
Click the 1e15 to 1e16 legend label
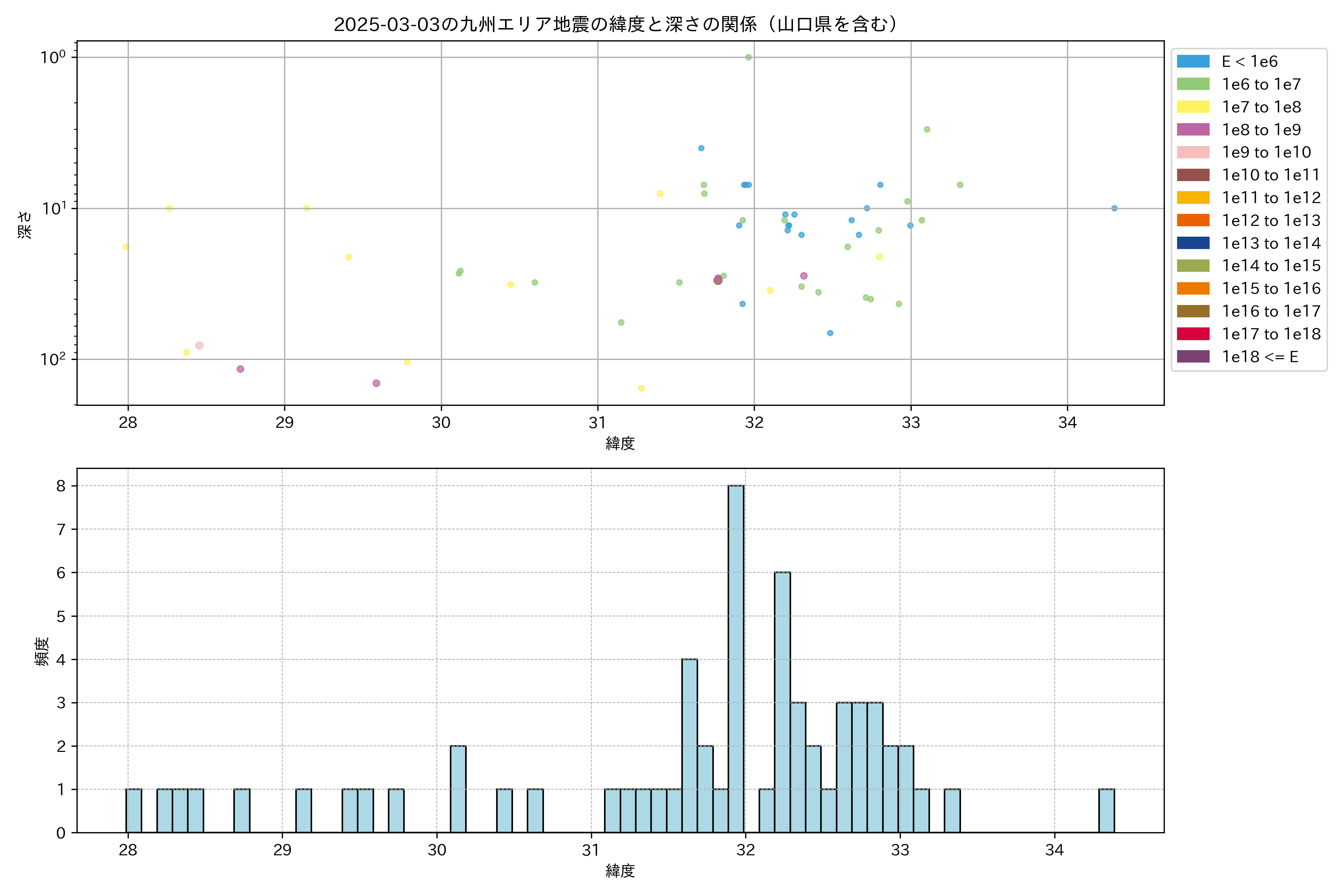tap(1271, 289)
